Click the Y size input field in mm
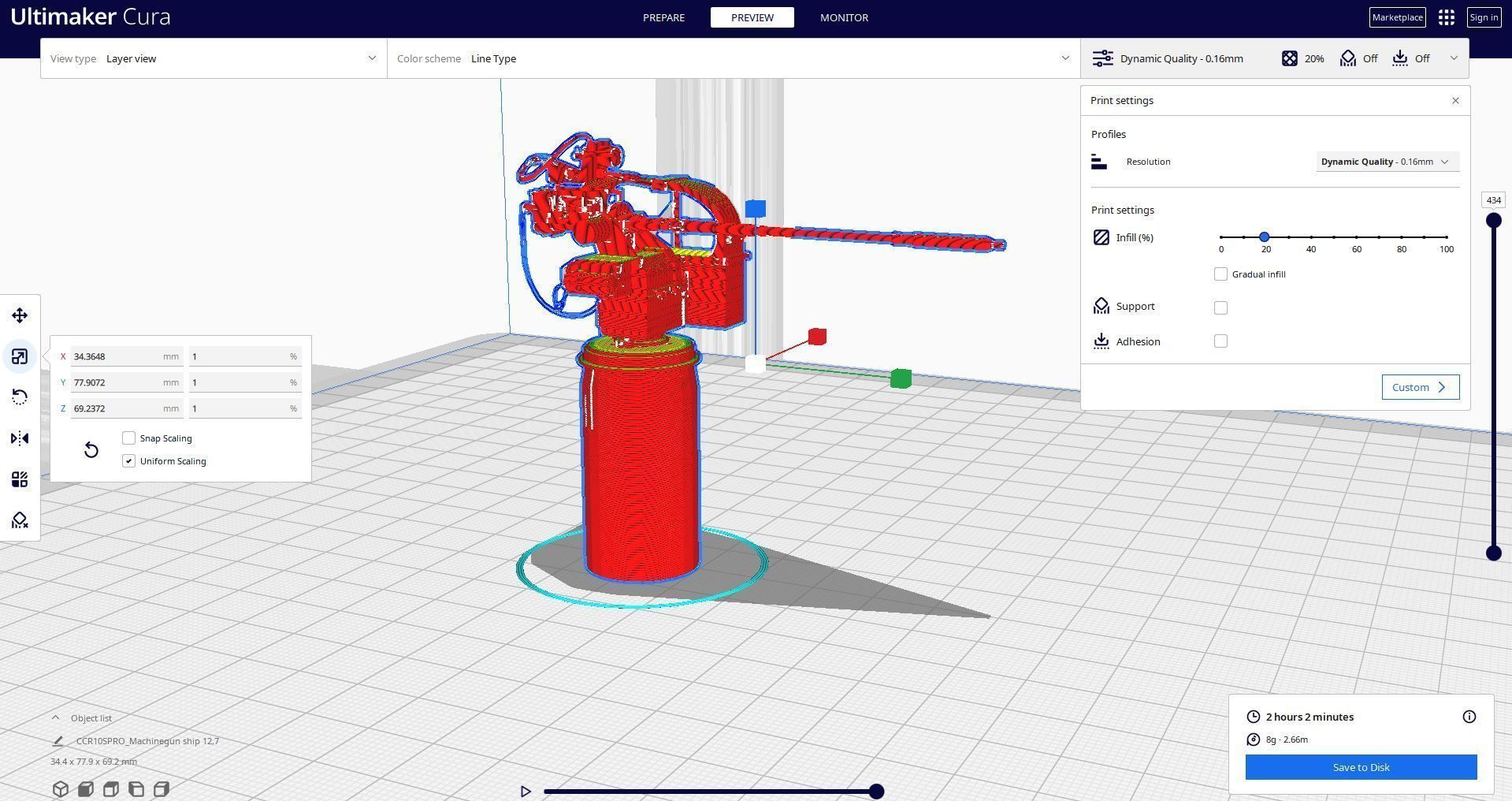Viewport: 1512px width, 801px height. pos(126,382)
